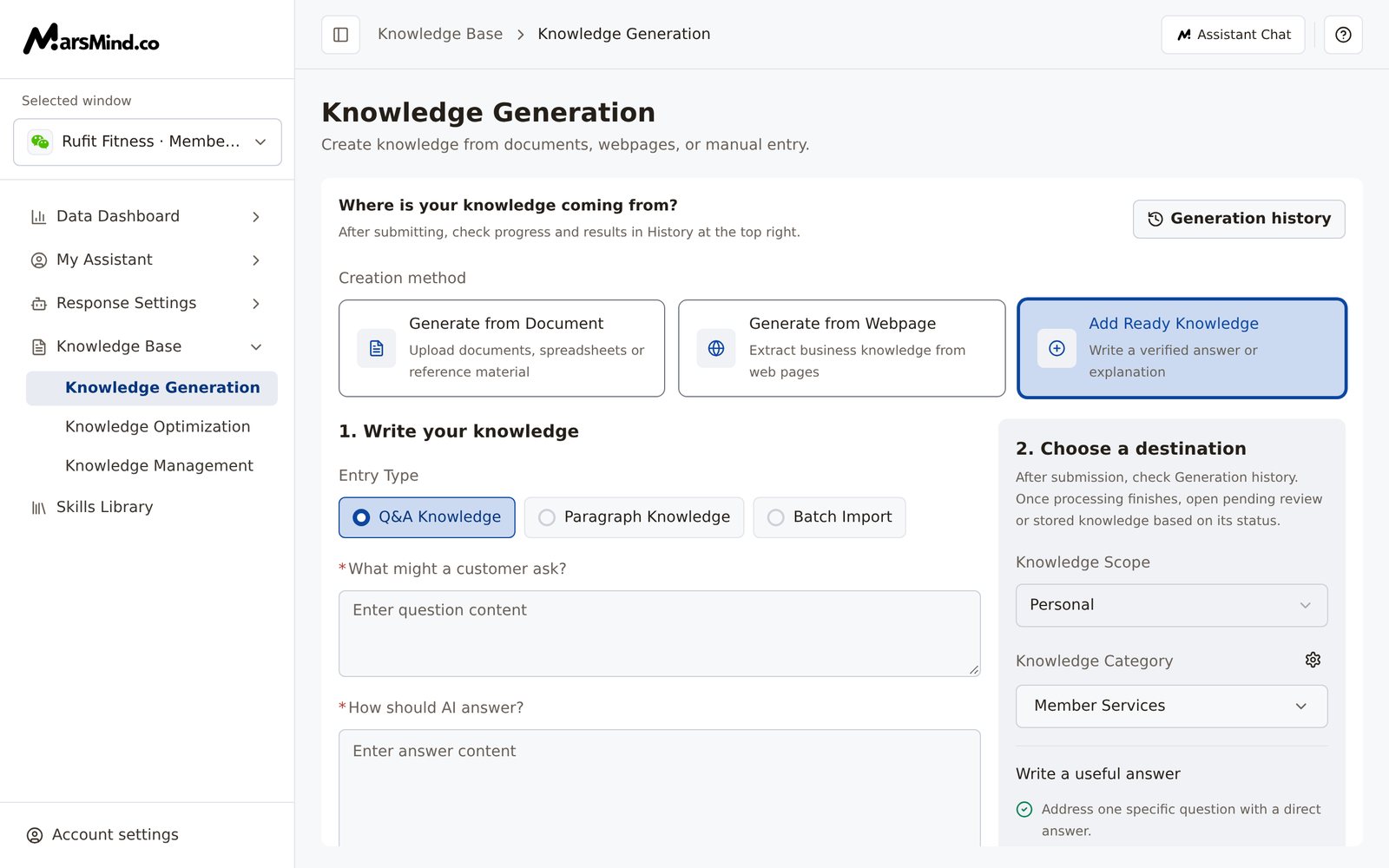Open Skills Library menu item
The image size is (1389, 868).
[x=104, y=507]
